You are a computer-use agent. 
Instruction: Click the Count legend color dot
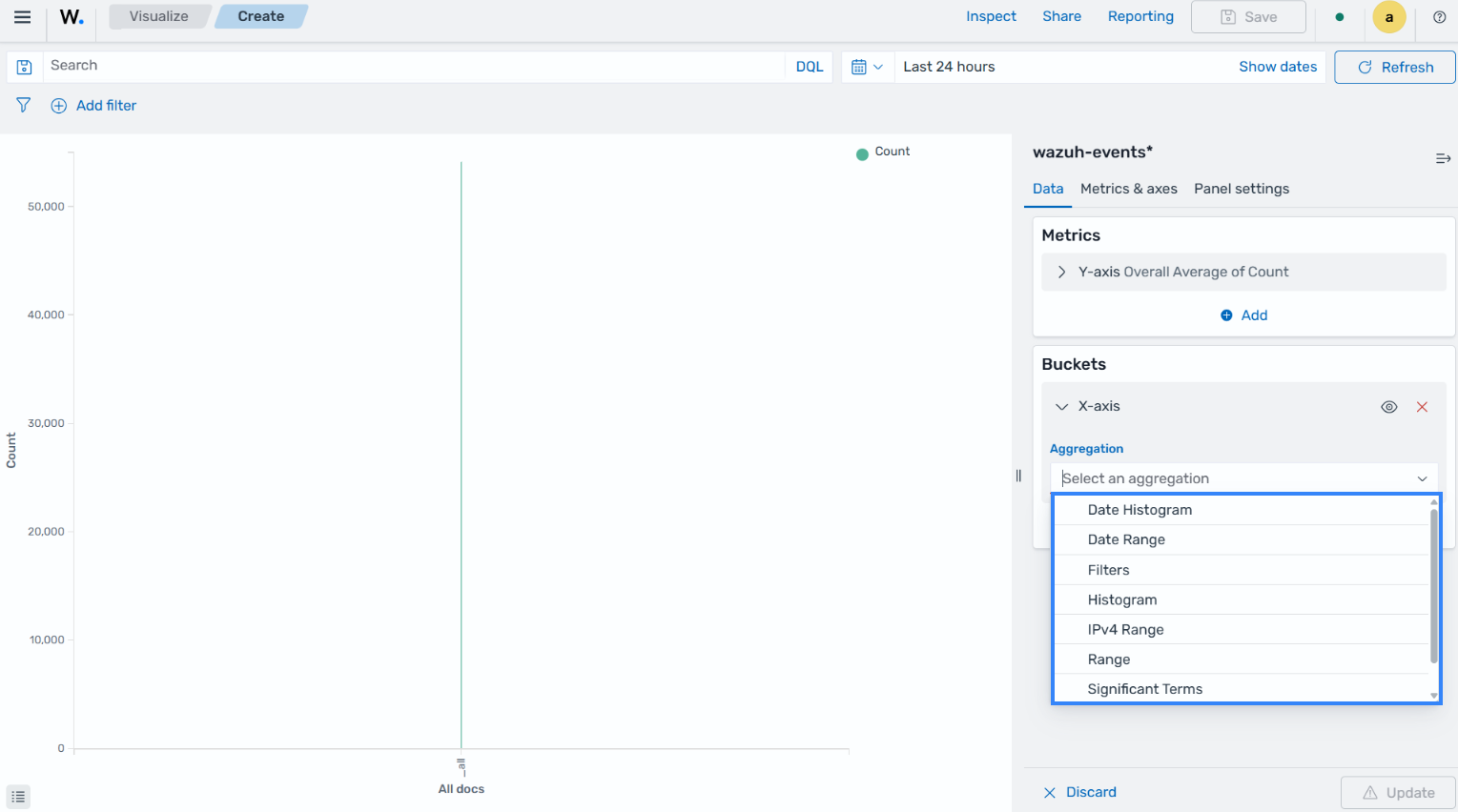(862, 153)
